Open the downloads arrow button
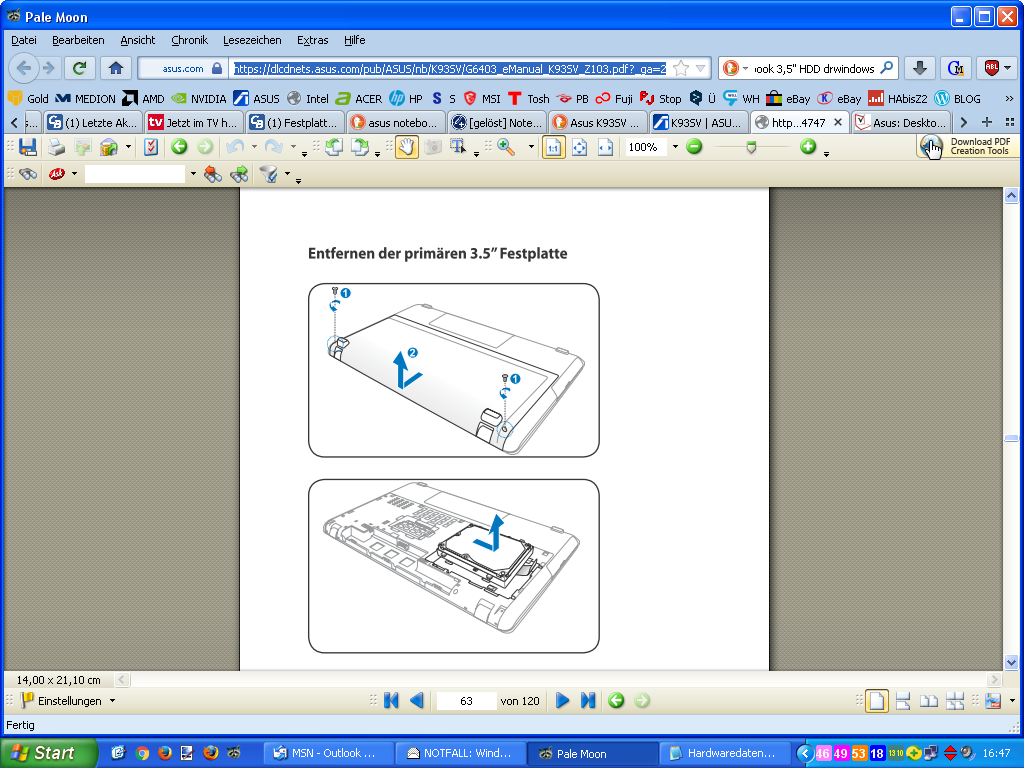 coord(920,68)
